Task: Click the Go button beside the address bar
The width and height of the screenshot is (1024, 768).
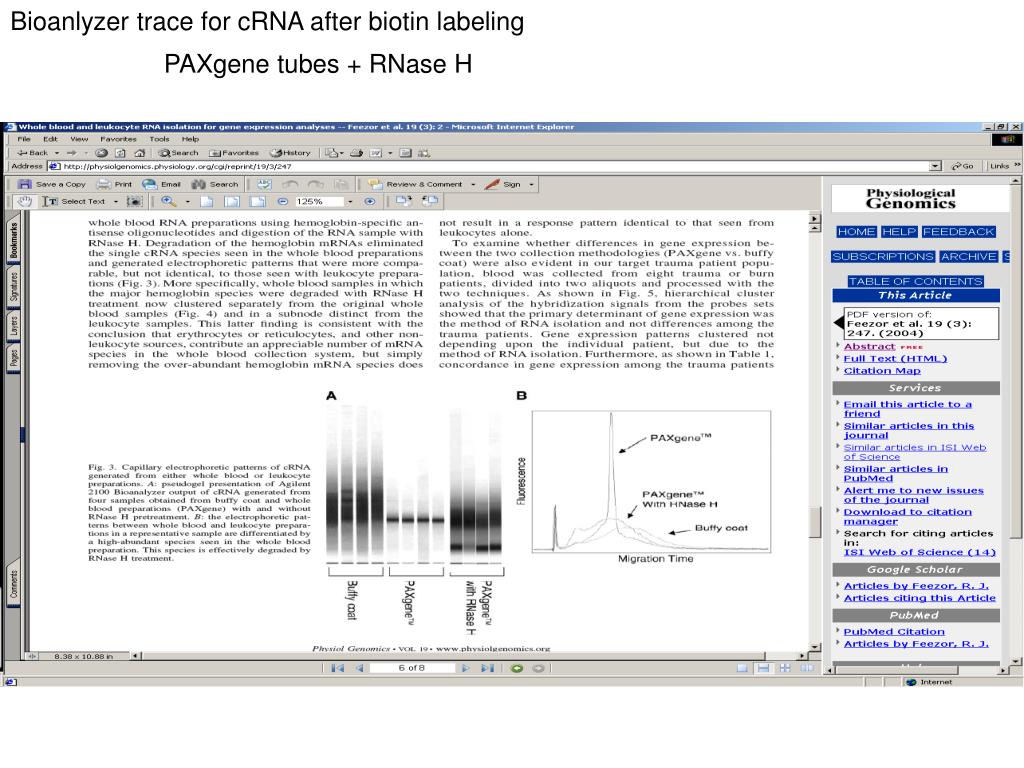Action: tap(963, 166)
